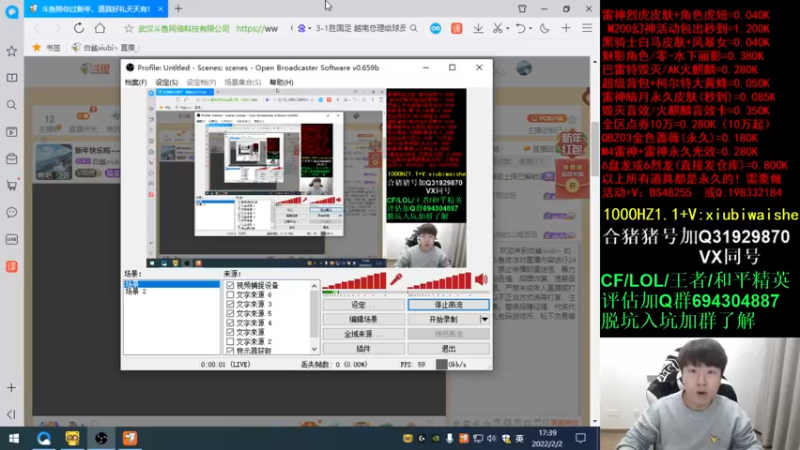Image resolution: width=800 pixels, height=450 pixels.
Task: Adjust the microphone volume bars in OBS
Action: point(355,281)
